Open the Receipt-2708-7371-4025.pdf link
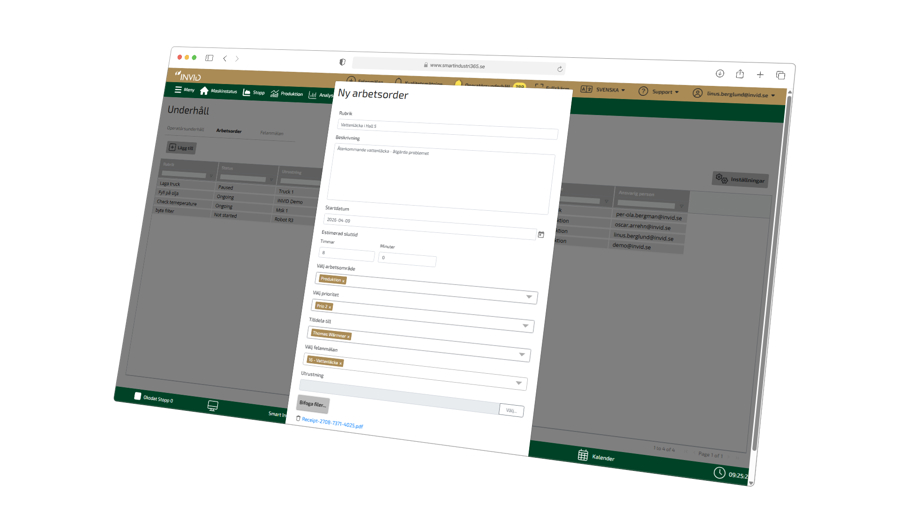The height and width of the screenshot is (506, 900). [x=334, y=423]
